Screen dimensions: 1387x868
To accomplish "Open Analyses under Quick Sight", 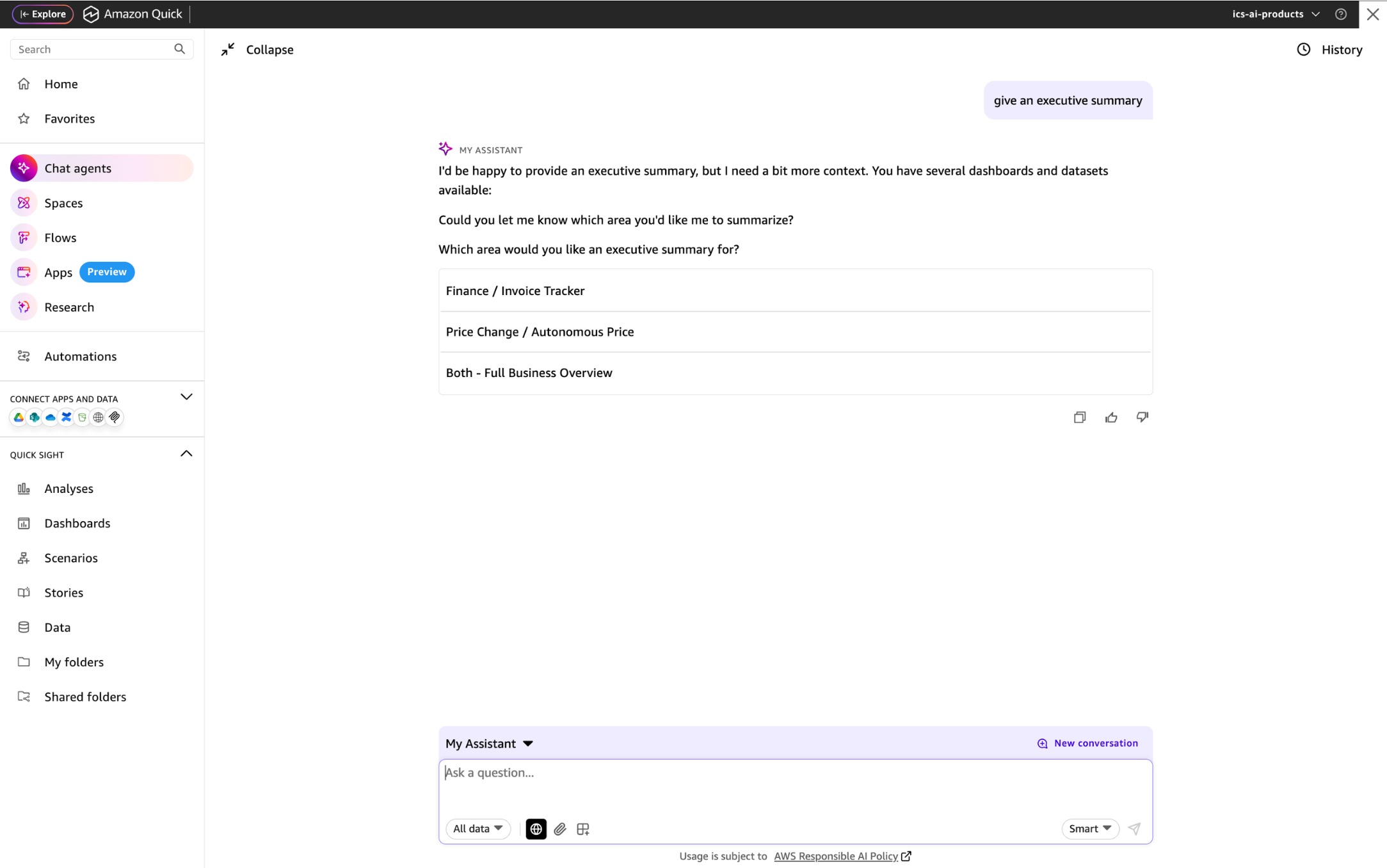I will click(68, 489).
